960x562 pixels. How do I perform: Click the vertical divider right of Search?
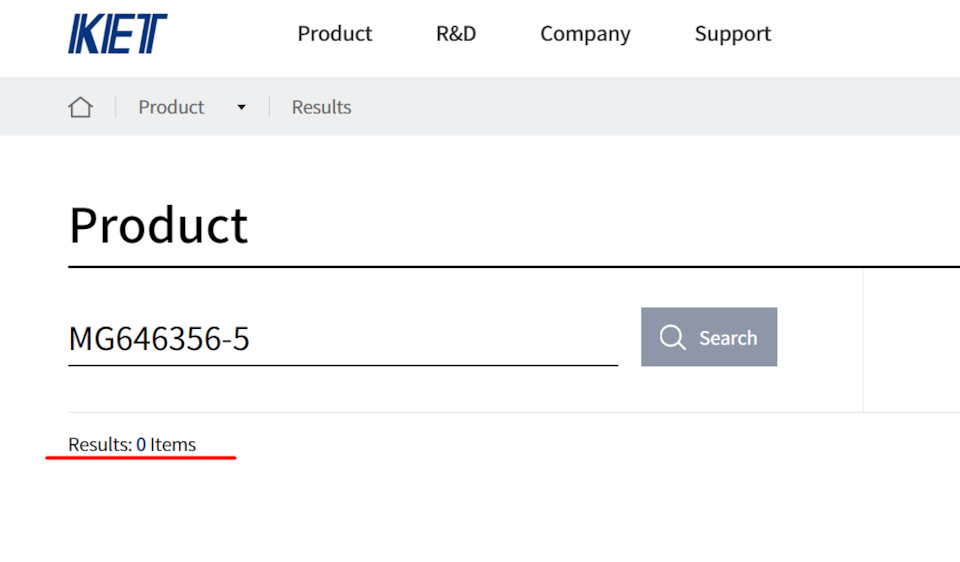(863, 340)
